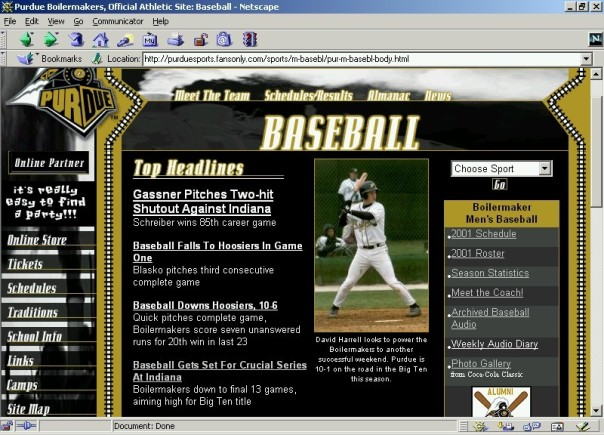Go back with the Back arrow icon
The width and height of the screenshot is (604, 435).
(27, 39)
